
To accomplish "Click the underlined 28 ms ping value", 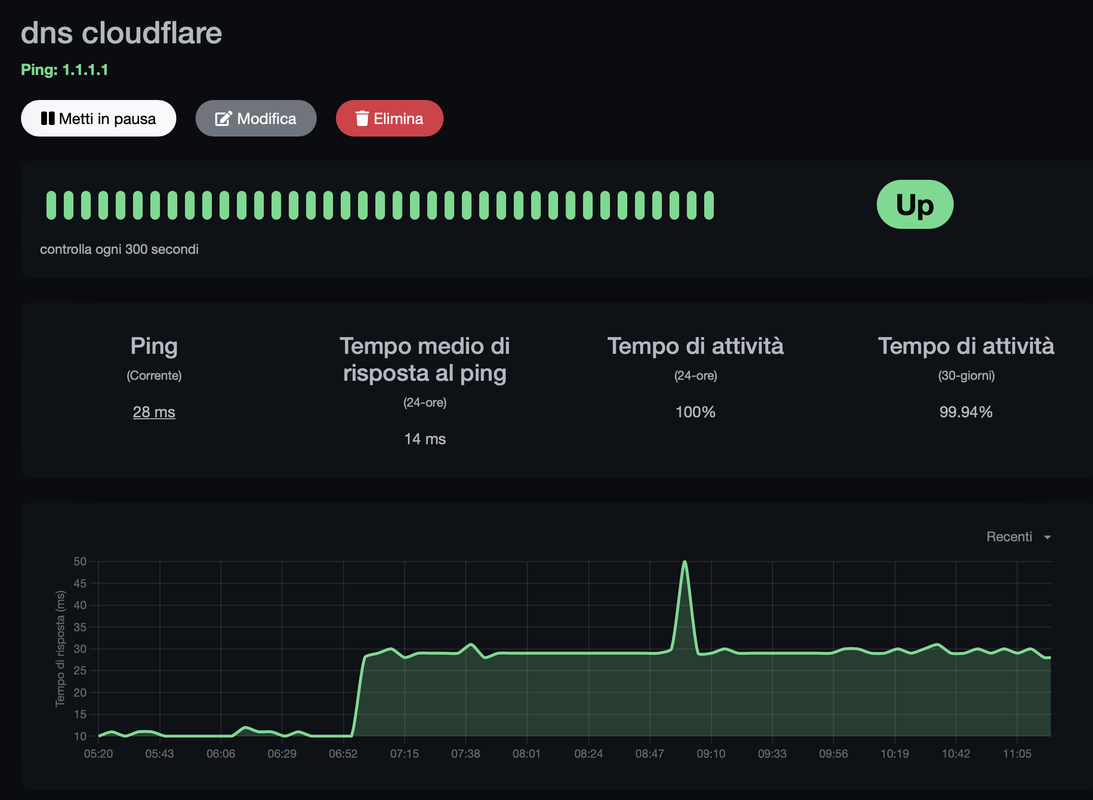I will coord(154,412).
